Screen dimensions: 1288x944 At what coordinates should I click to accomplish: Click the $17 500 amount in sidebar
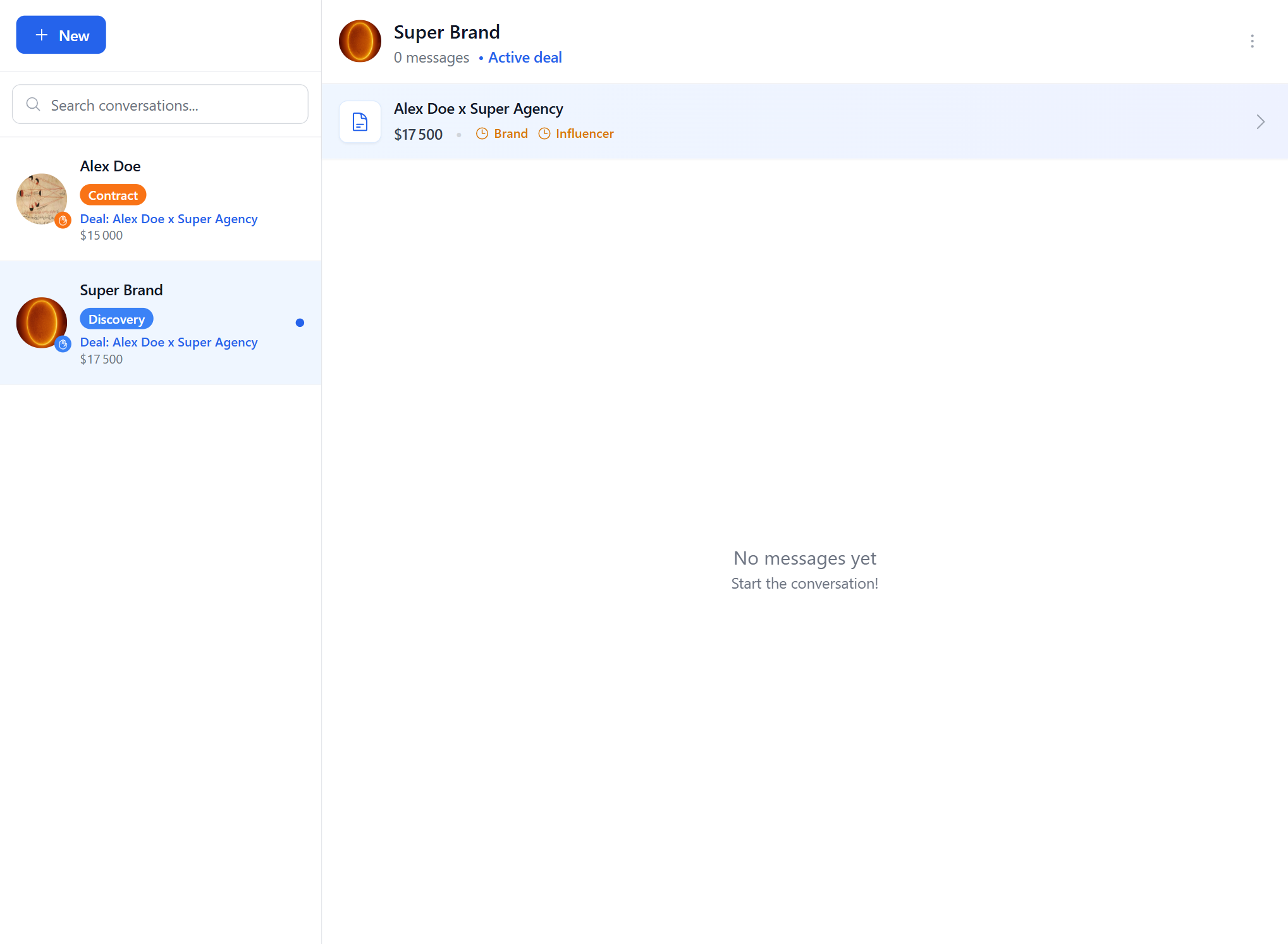101,359
